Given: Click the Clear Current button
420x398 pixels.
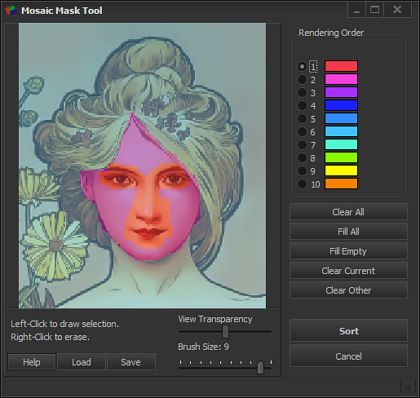Looking at the screenshot, I should coord(348,271).
